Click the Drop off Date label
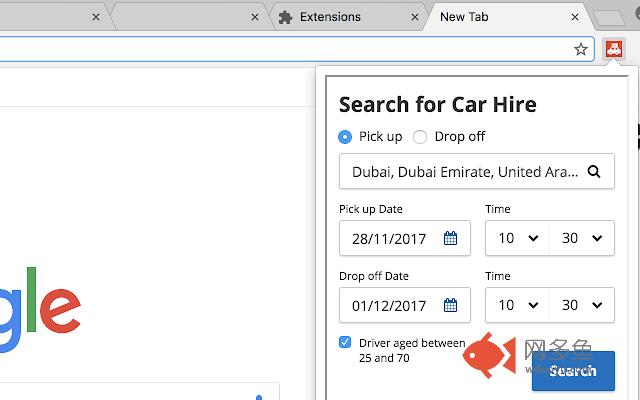Viewport: 640px width, 400px height. click(x=373, y=276)
